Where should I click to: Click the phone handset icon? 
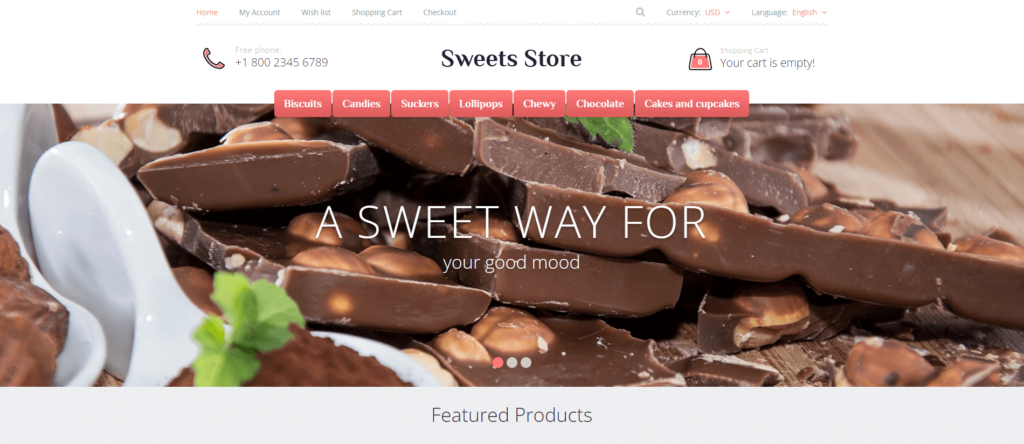(214, 58)
